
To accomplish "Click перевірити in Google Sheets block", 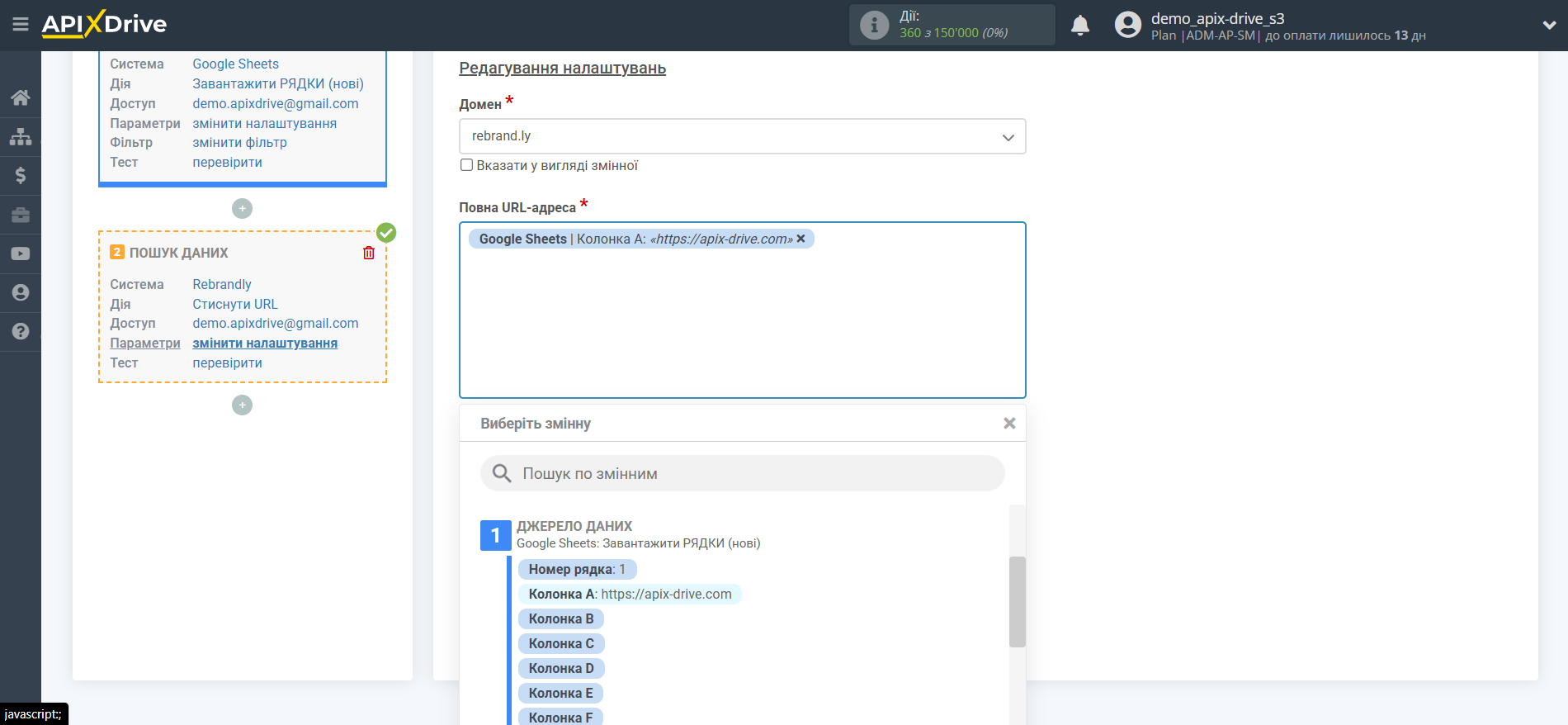I will 228,162.
